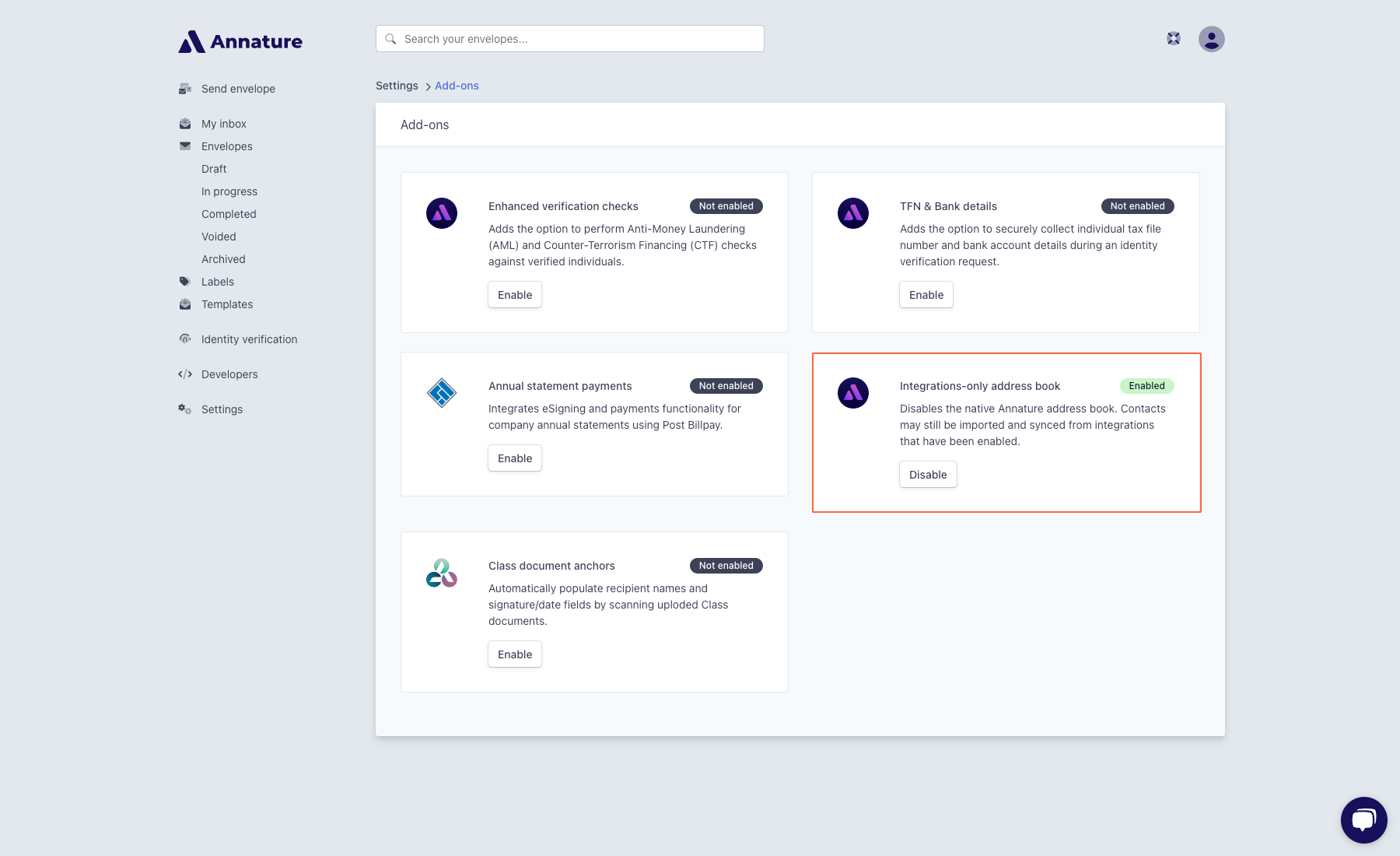1400x856 pixels.
Task: Click the Settings gears icon
Action: pyautogui.click(x=185, y=409)
